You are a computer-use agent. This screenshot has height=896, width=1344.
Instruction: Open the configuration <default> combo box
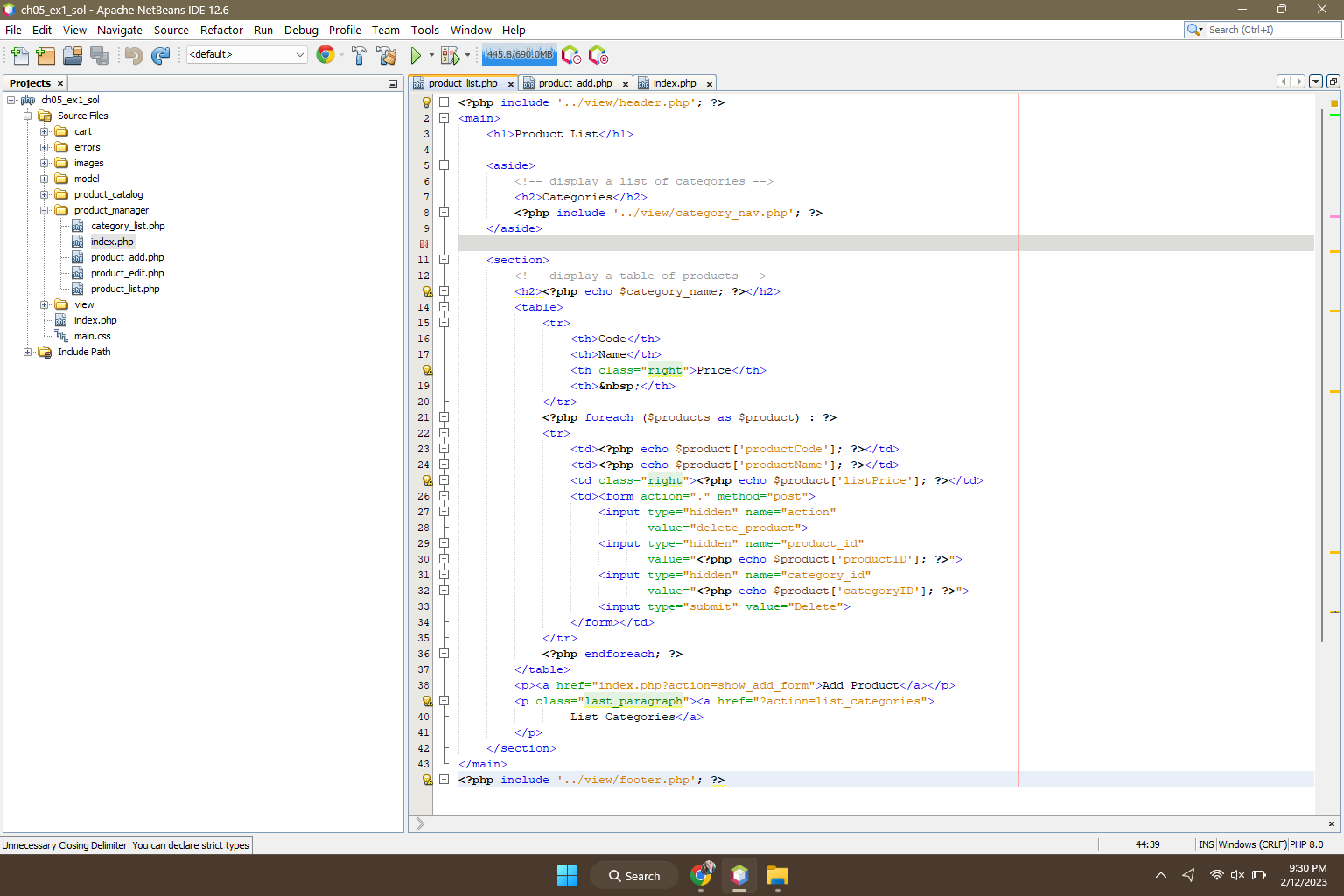pyautogui.click(x=247, y=54)
